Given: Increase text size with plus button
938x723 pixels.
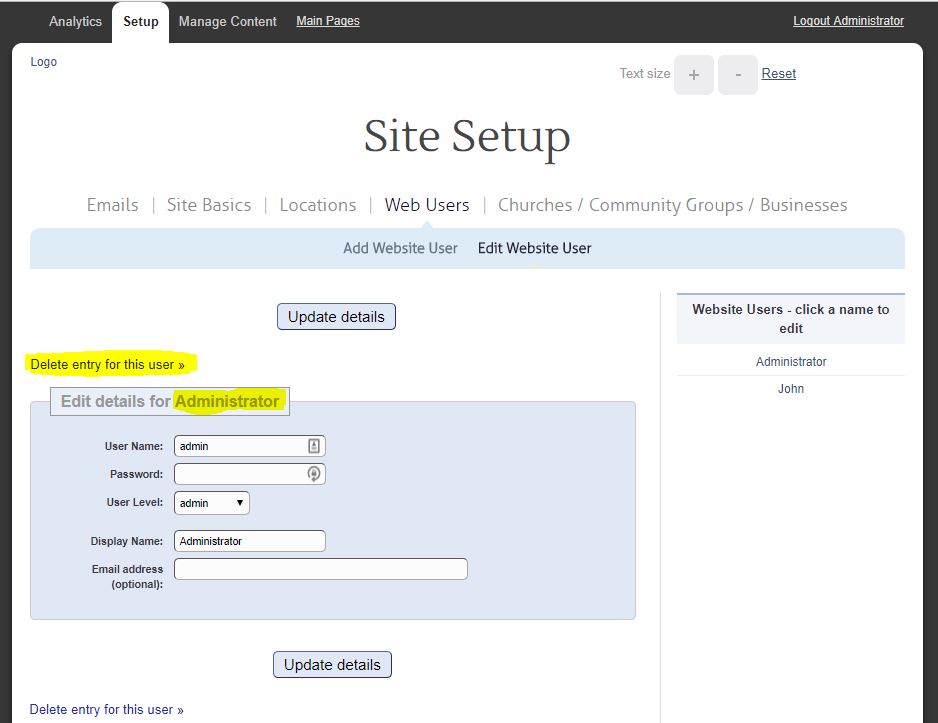Looking at the screenshot, I should (x=694, y=75).
